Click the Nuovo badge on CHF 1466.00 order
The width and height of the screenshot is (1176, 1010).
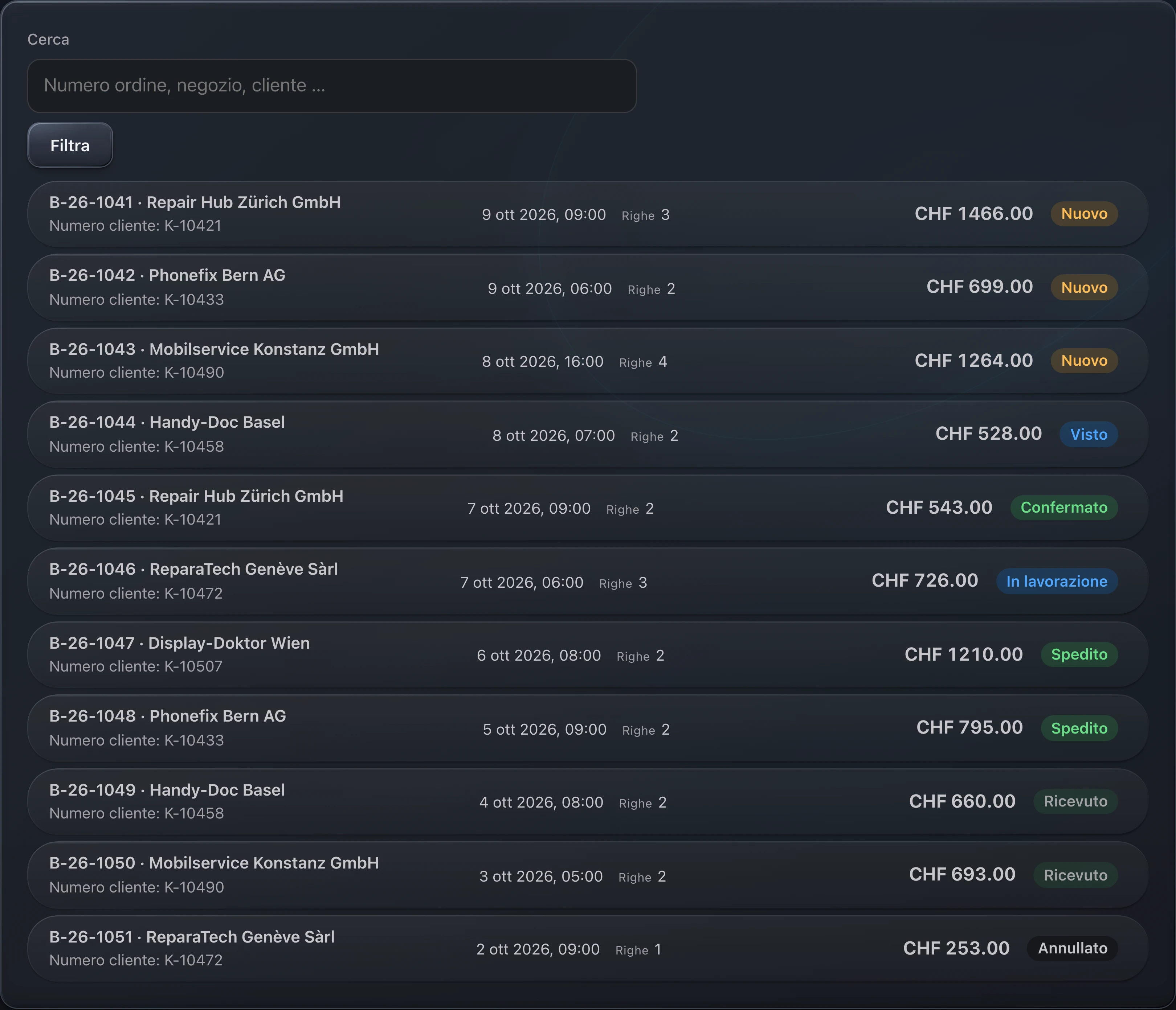(1084, 214)
